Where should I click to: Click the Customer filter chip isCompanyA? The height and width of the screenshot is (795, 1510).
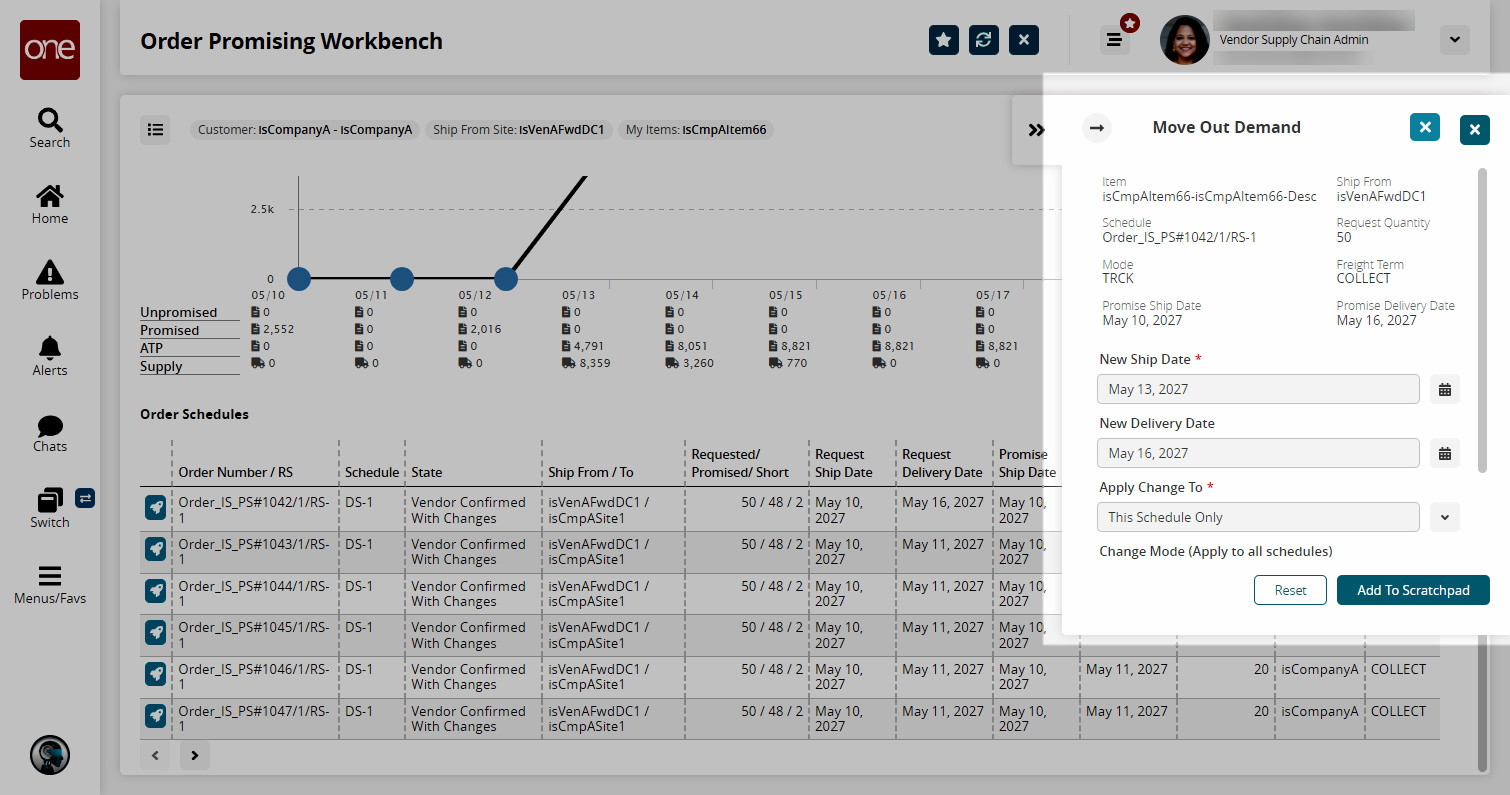click(x=305, y=130)
